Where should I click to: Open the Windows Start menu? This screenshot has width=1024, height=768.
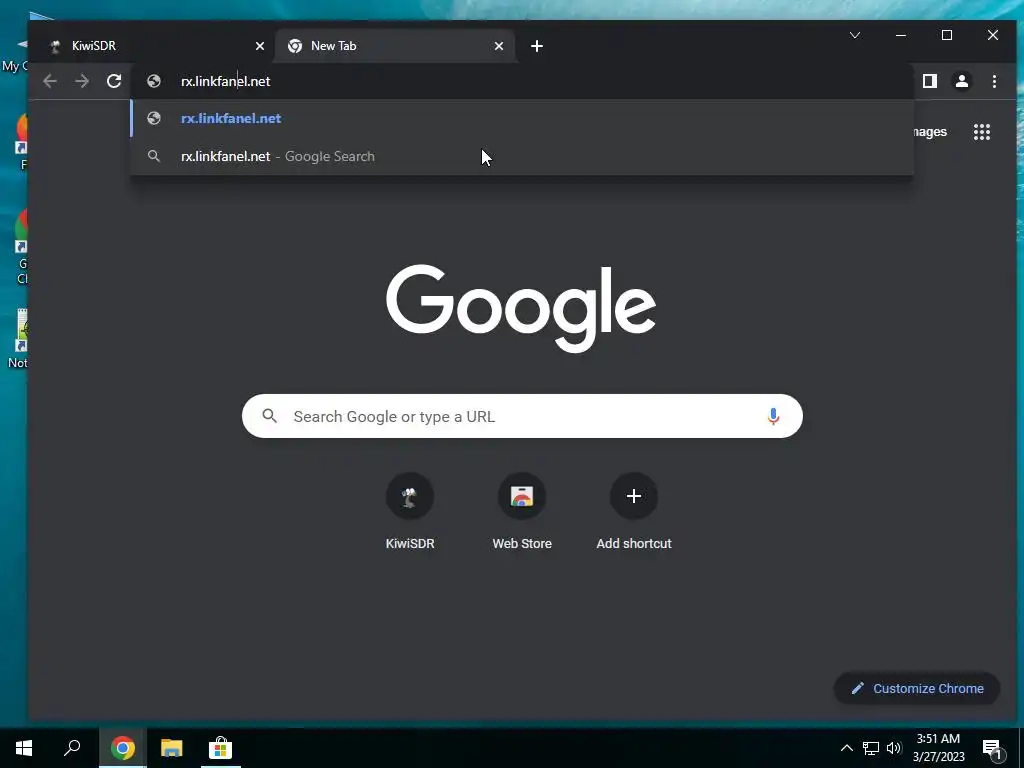24,748
